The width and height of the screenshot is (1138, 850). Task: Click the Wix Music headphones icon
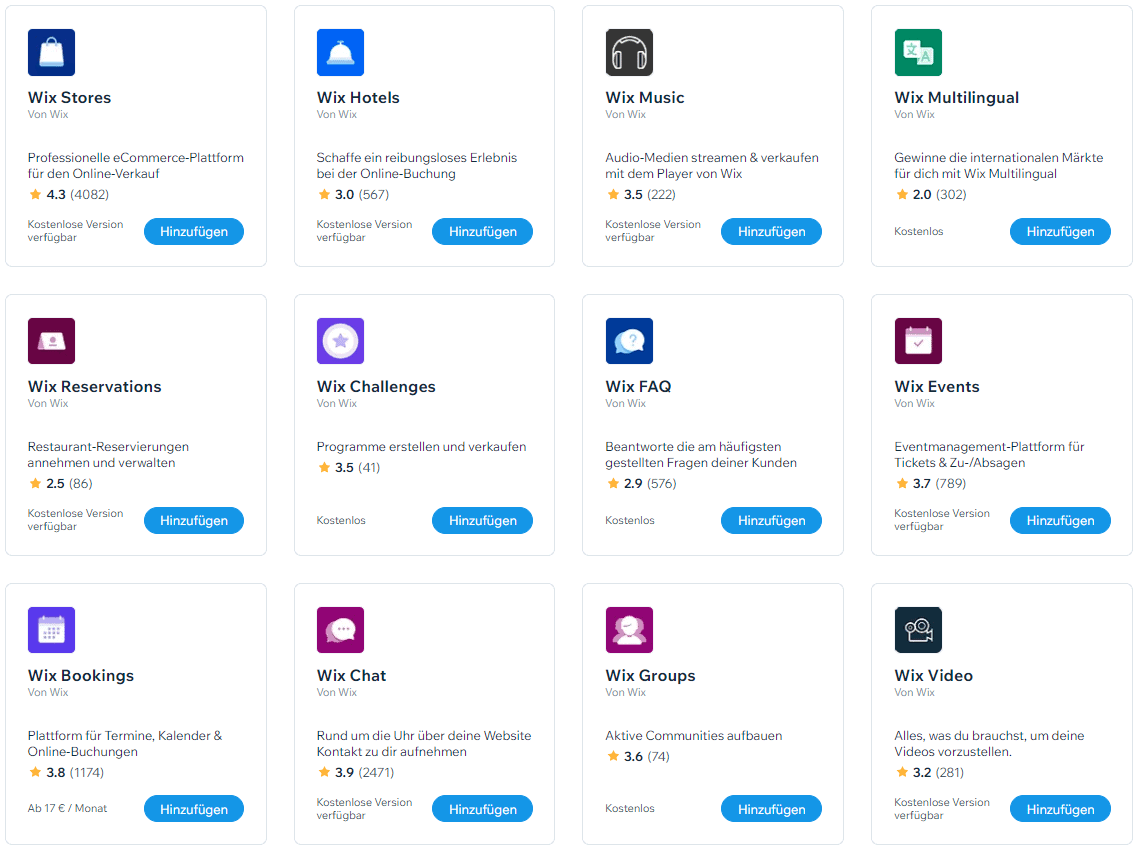[629, 52]
